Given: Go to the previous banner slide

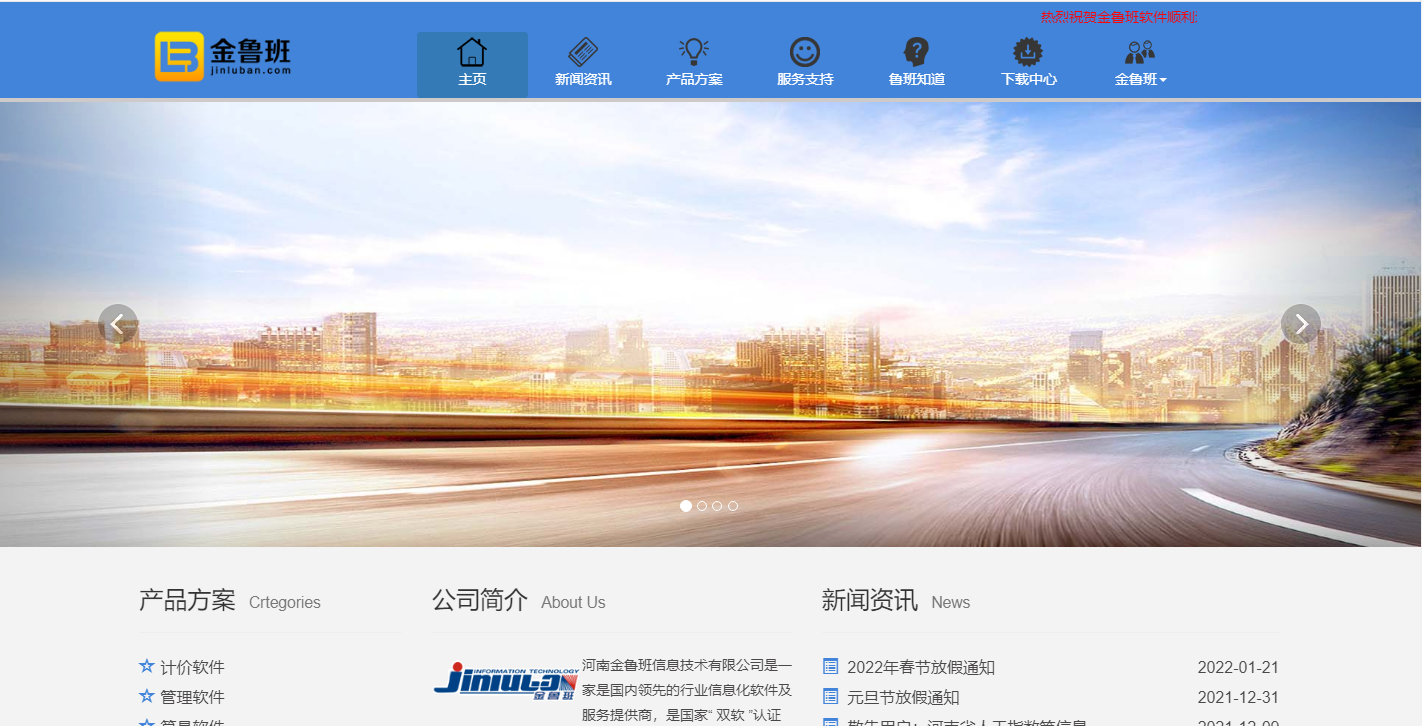Looking at the screenshot, I should point(118,324).
